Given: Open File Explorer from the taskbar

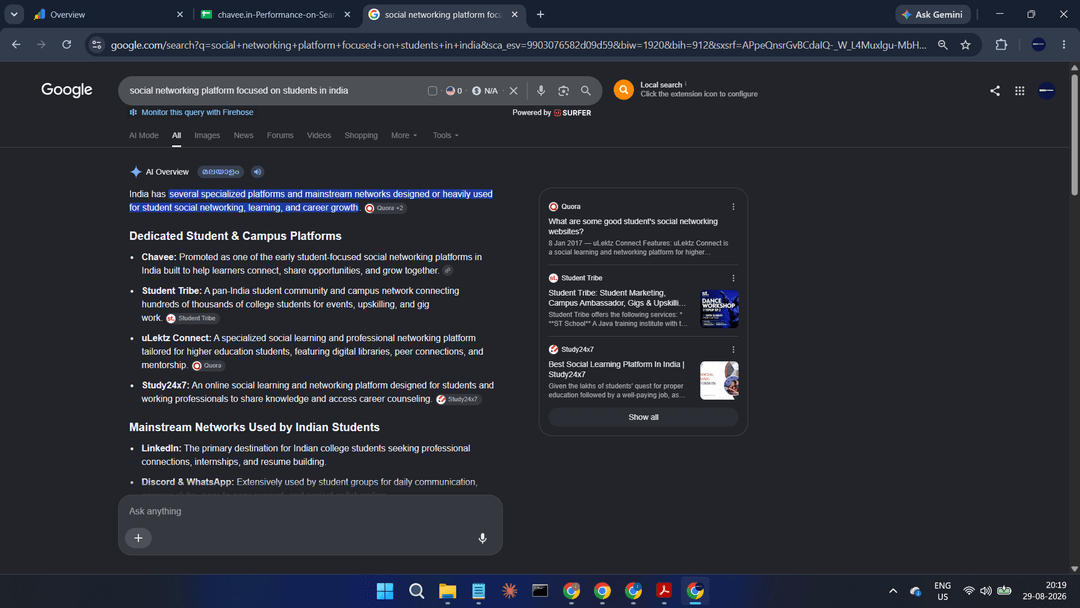Looking at the screenshot, I should point(448,591).
